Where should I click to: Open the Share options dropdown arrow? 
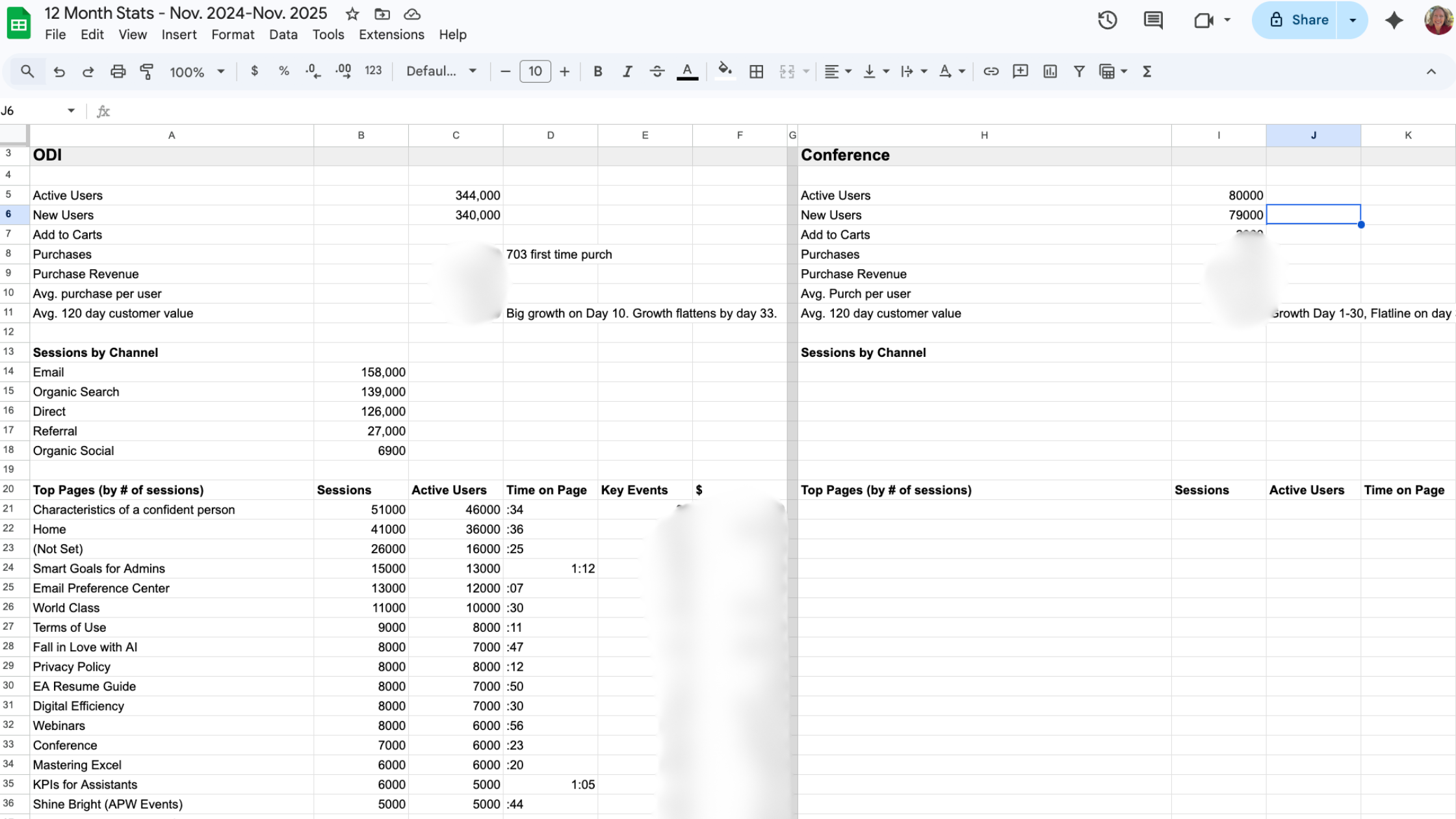[1353, 20]
